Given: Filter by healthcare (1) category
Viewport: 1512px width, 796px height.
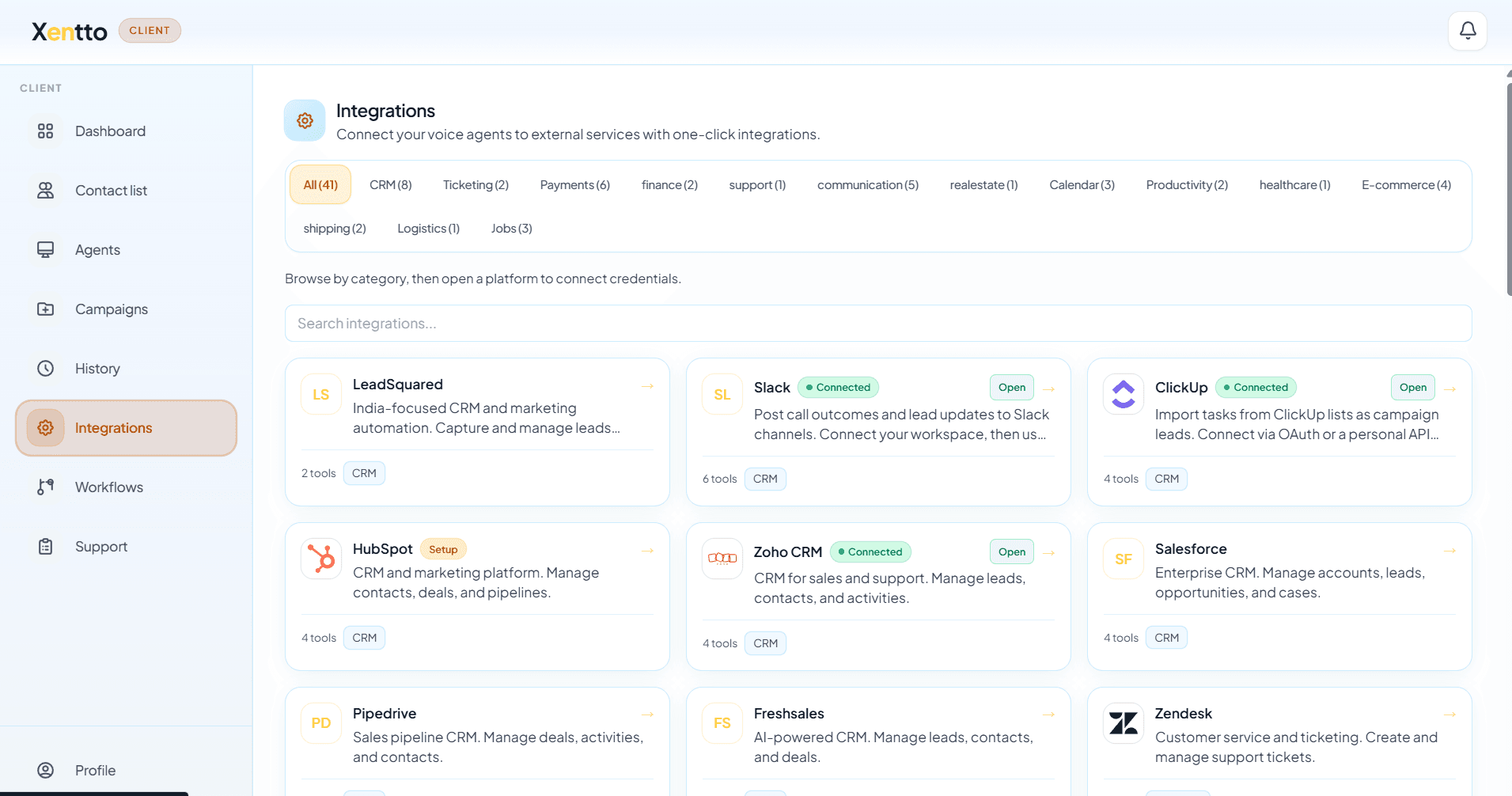Looking at the screenshot, I should (1294, 184).
